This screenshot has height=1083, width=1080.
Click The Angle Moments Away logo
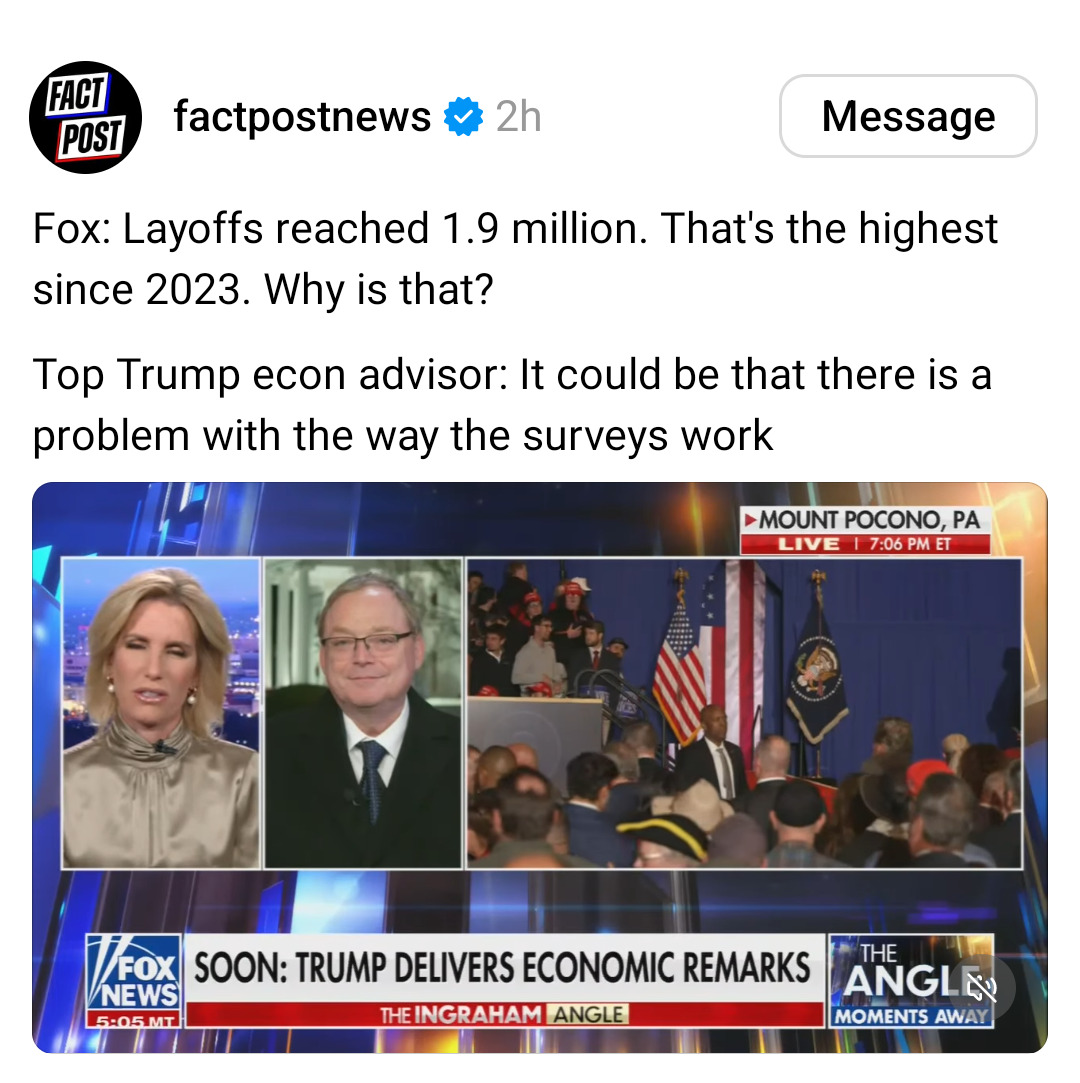pos(911,981)
